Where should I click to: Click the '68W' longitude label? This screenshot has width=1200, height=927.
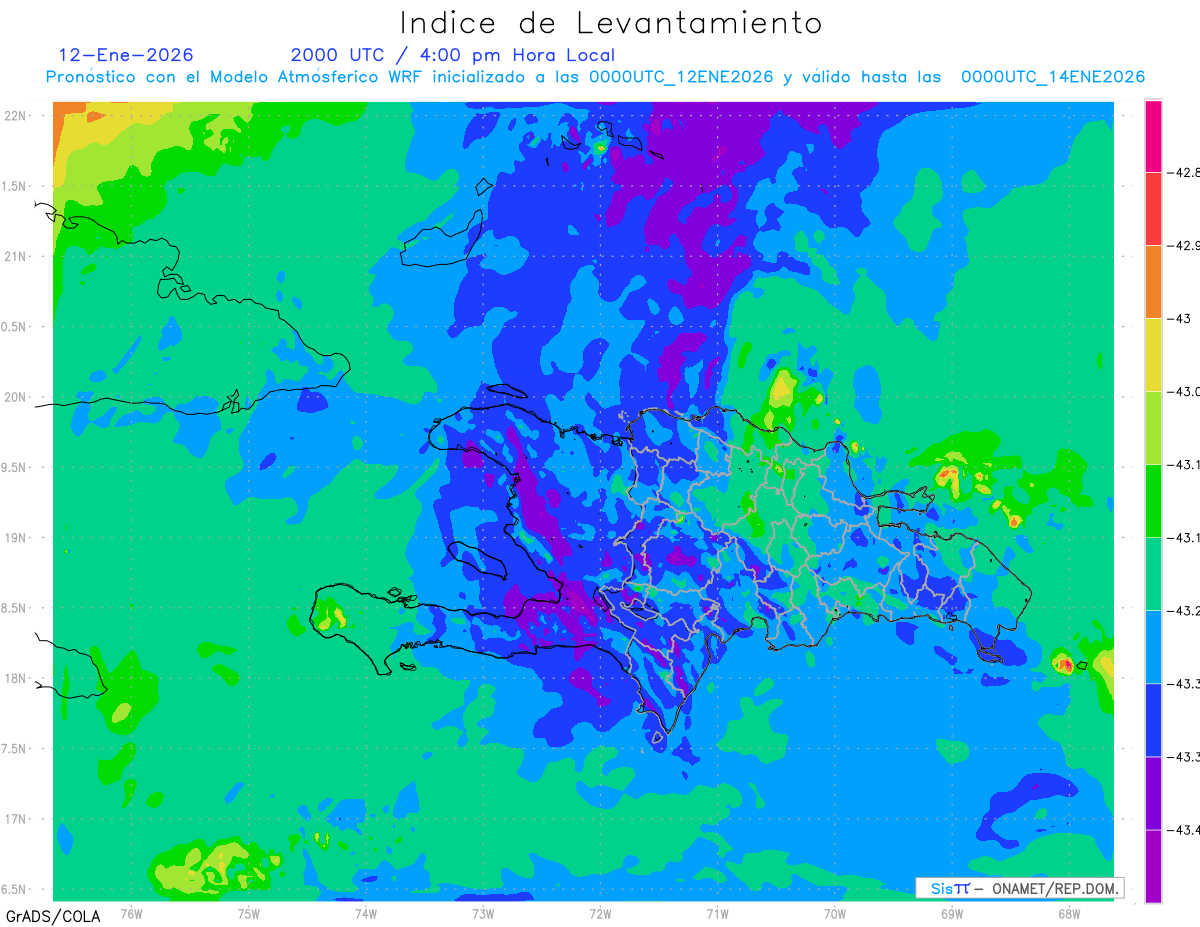(x=1069, y=913)
